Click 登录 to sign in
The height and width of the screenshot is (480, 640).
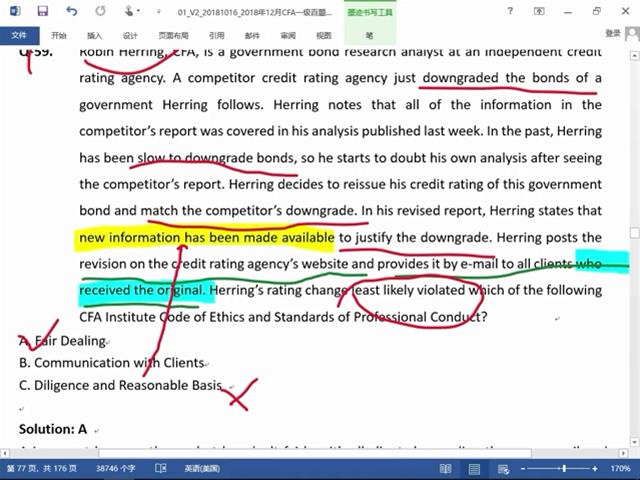613,34
